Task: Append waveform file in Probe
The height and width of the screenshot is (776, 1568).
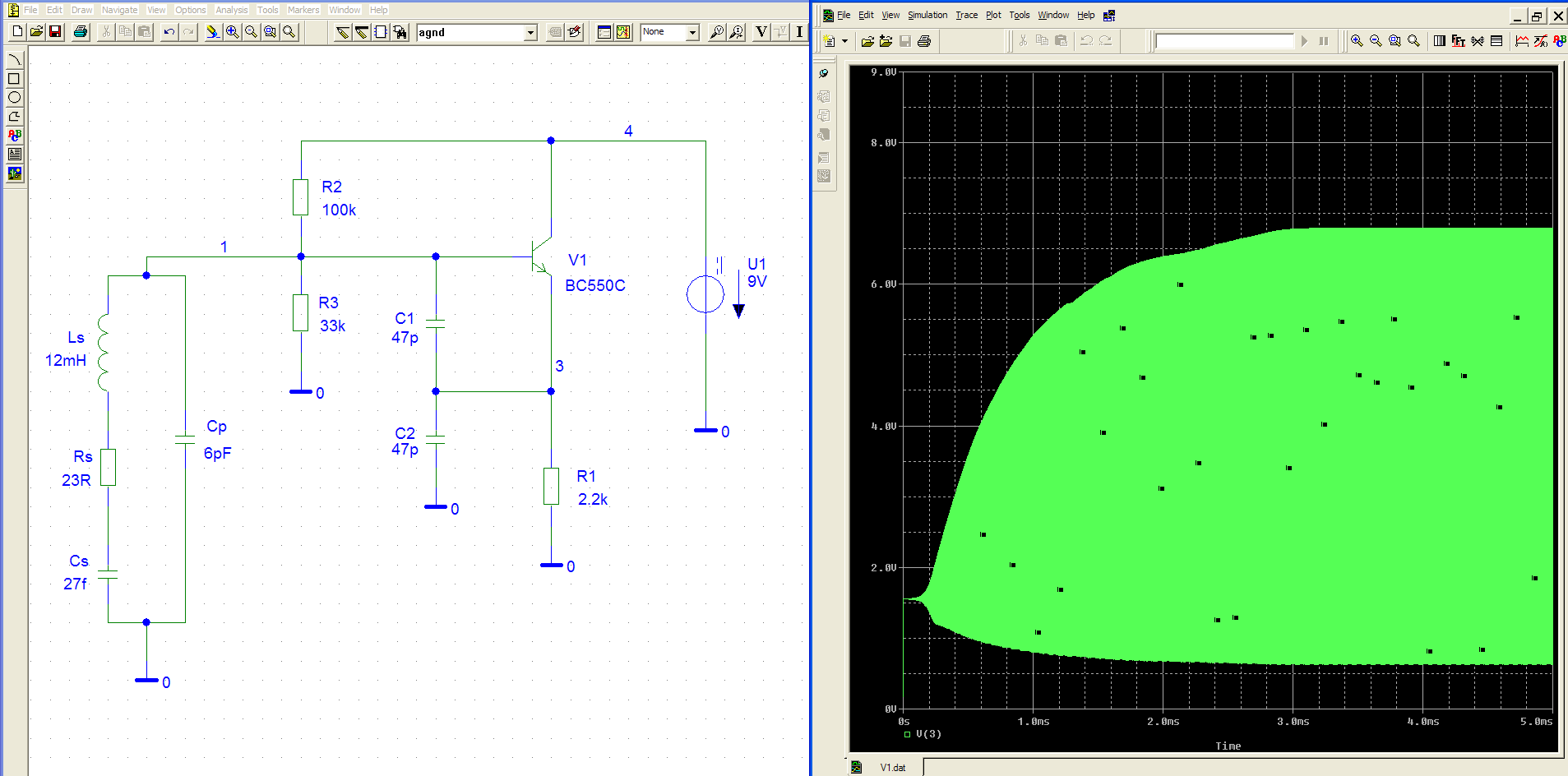Action: point(886,41)
